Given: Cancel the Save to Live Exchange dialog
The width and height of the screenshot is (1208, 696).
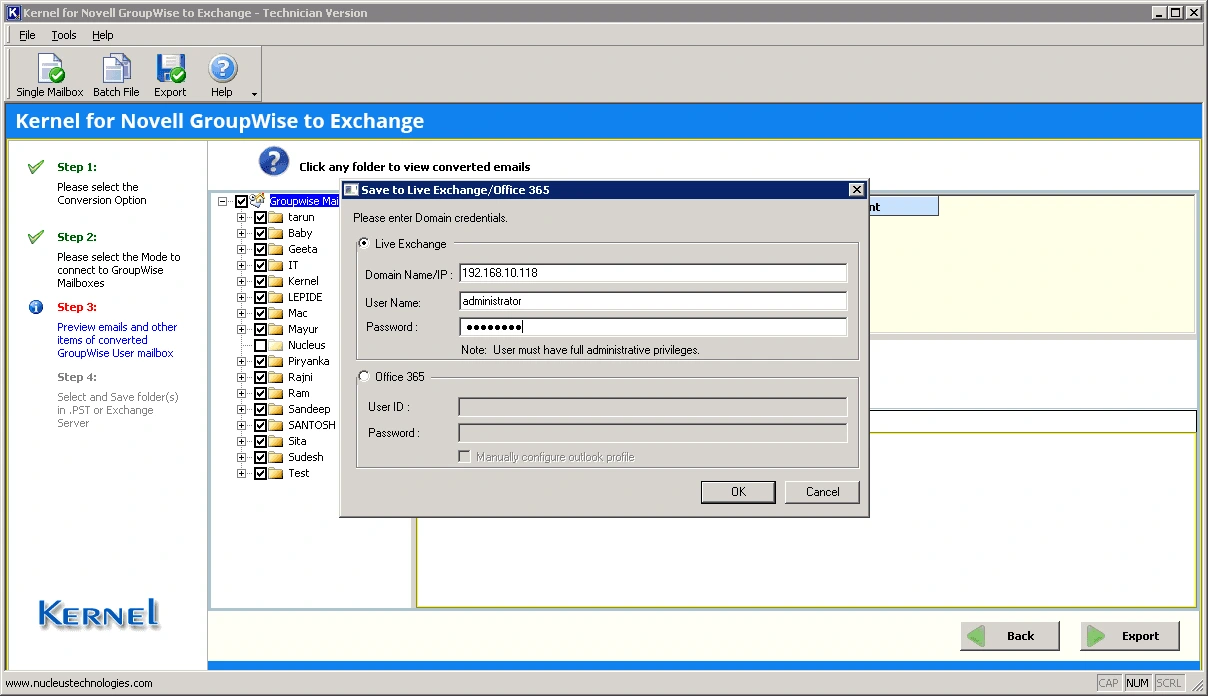Looking at the screenshot, I should pyautogui.click(x=822, y=492).
